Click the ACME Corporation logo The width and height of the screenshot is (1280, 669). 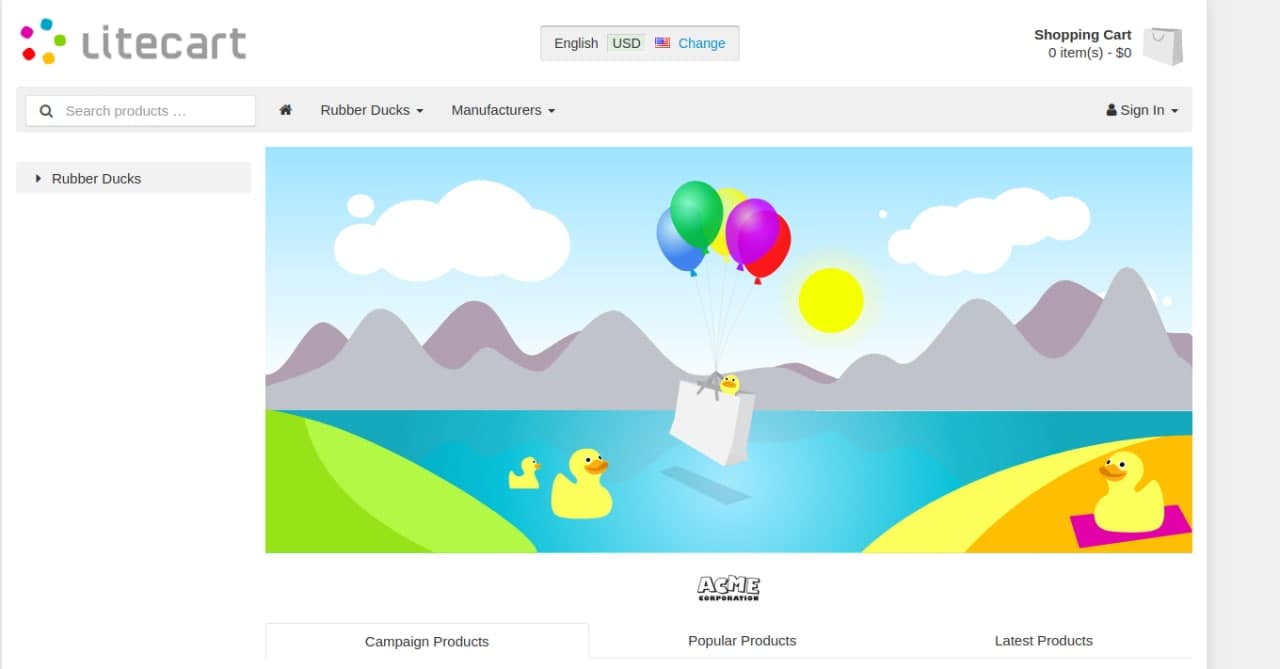click(x=728, y=588)
